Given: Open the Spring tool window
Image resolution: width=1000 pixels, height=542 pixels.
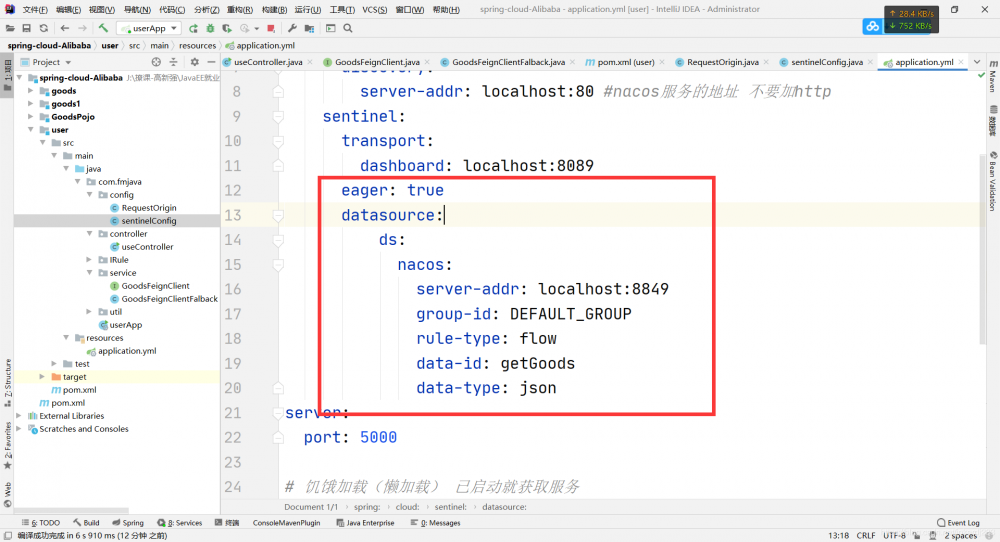Looking at the screenshot, I should point(128,523).
